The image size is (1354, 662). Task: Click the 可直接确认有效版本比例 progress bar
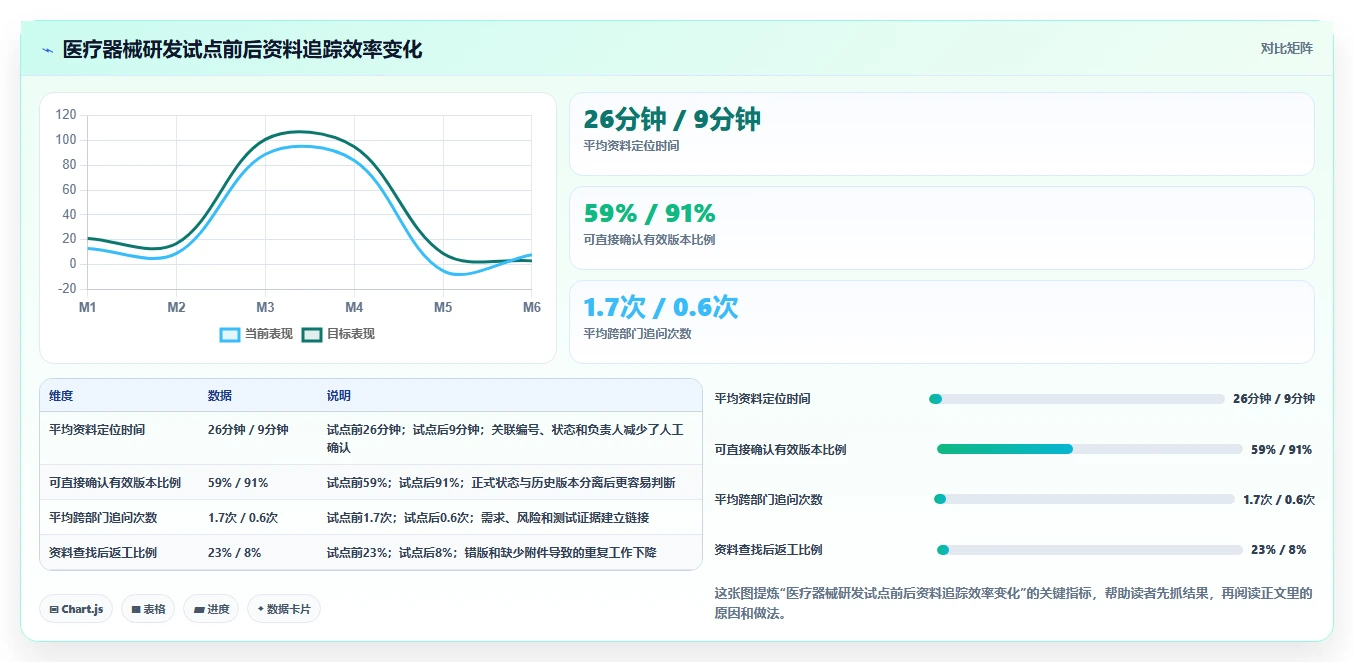(1090, 449)
